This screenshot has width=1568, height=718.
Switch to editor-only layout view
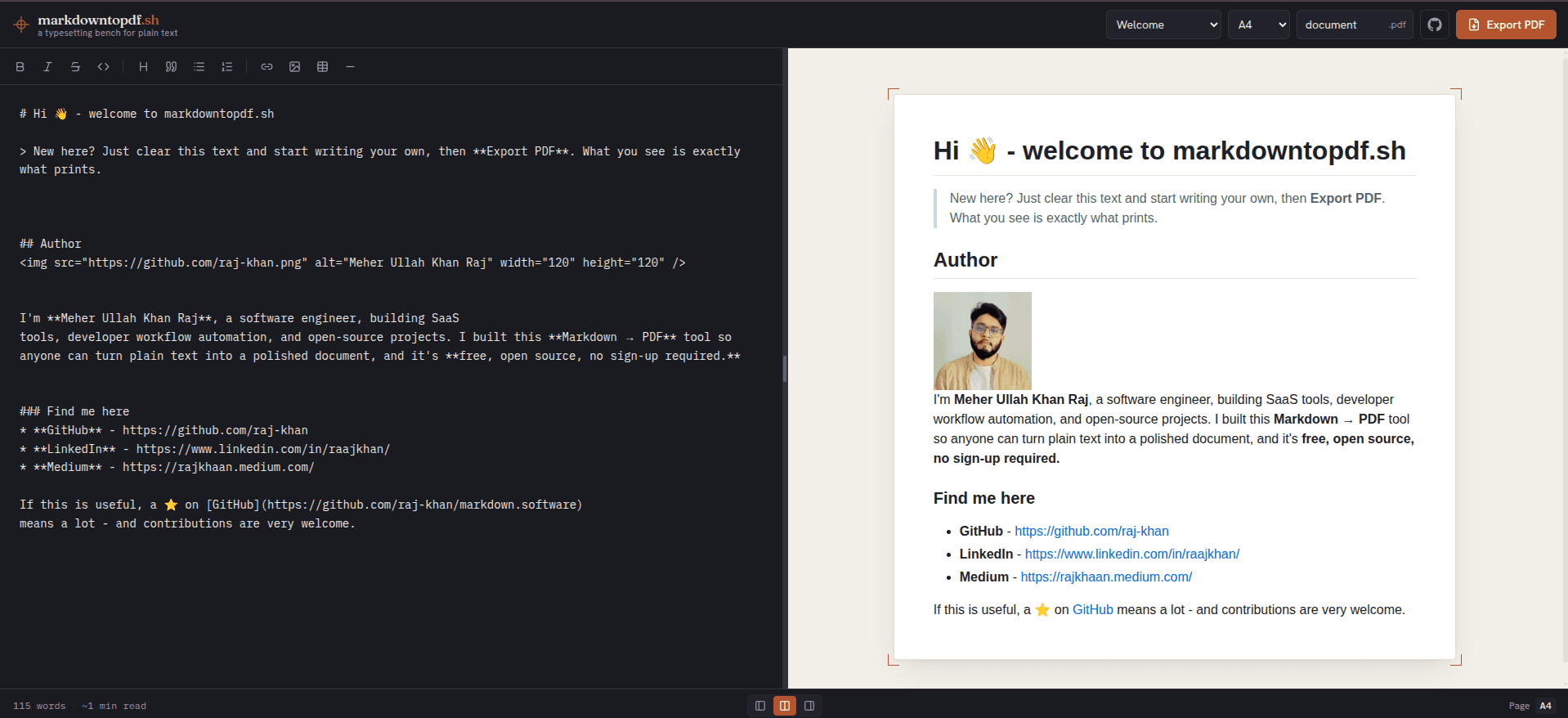click(x=760, y=706)
